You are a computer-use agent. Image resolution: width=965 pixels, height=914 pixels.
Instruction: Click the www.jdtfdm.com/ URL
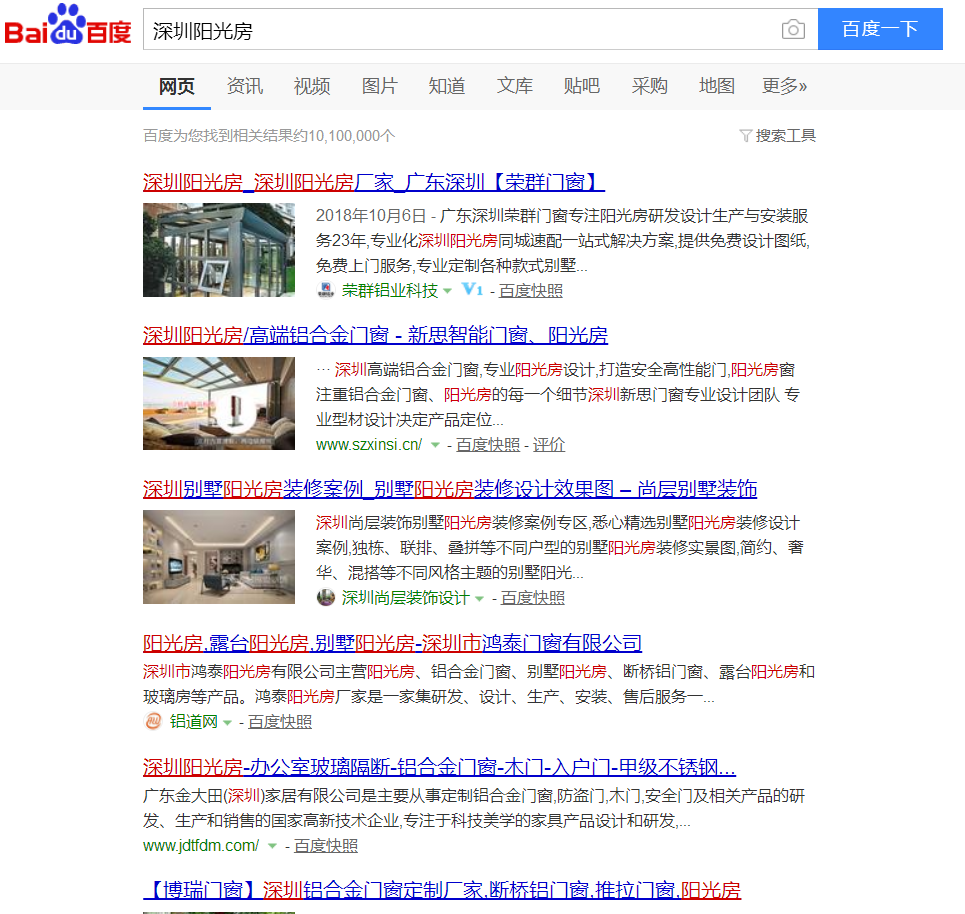pyautogui.click(x=201, y=846)
